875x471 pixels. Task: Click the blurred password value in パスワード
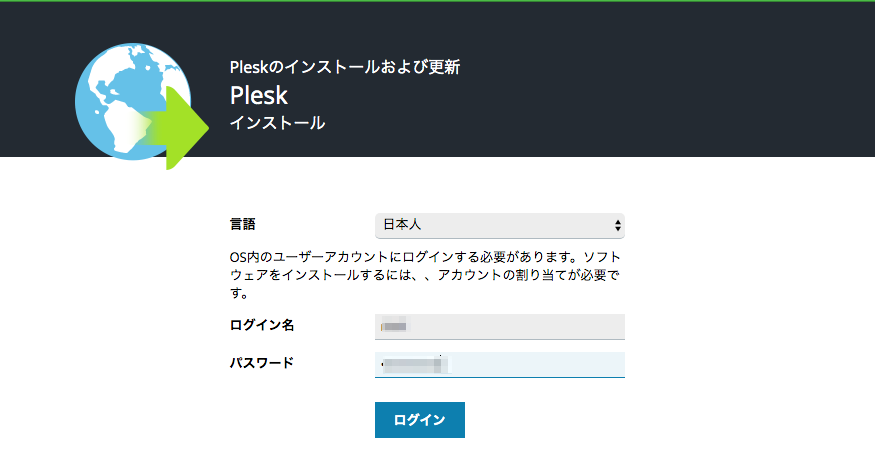[415, 365]
